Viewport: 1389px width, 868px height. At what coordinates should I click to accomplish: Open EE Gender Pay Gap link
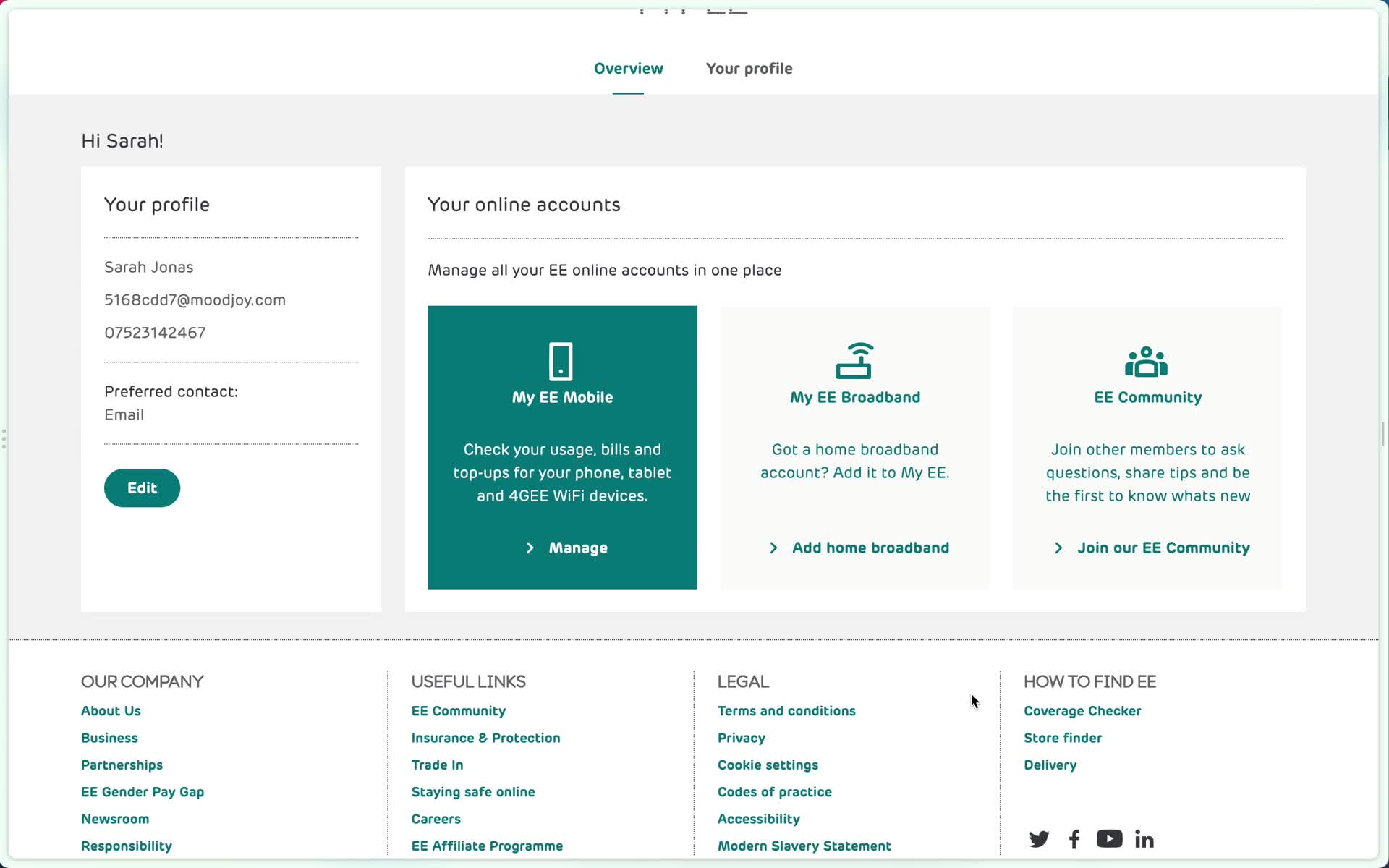[143, 792]
